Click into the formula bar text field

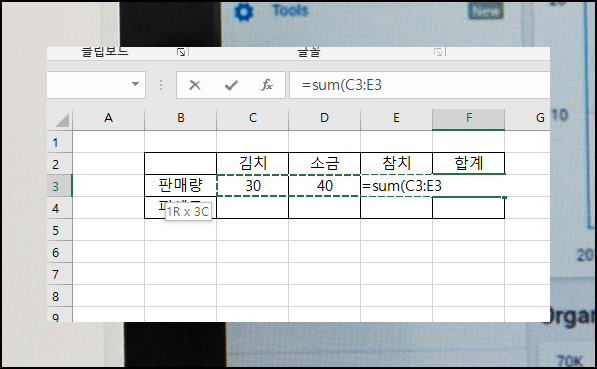[x=419, y=85]
